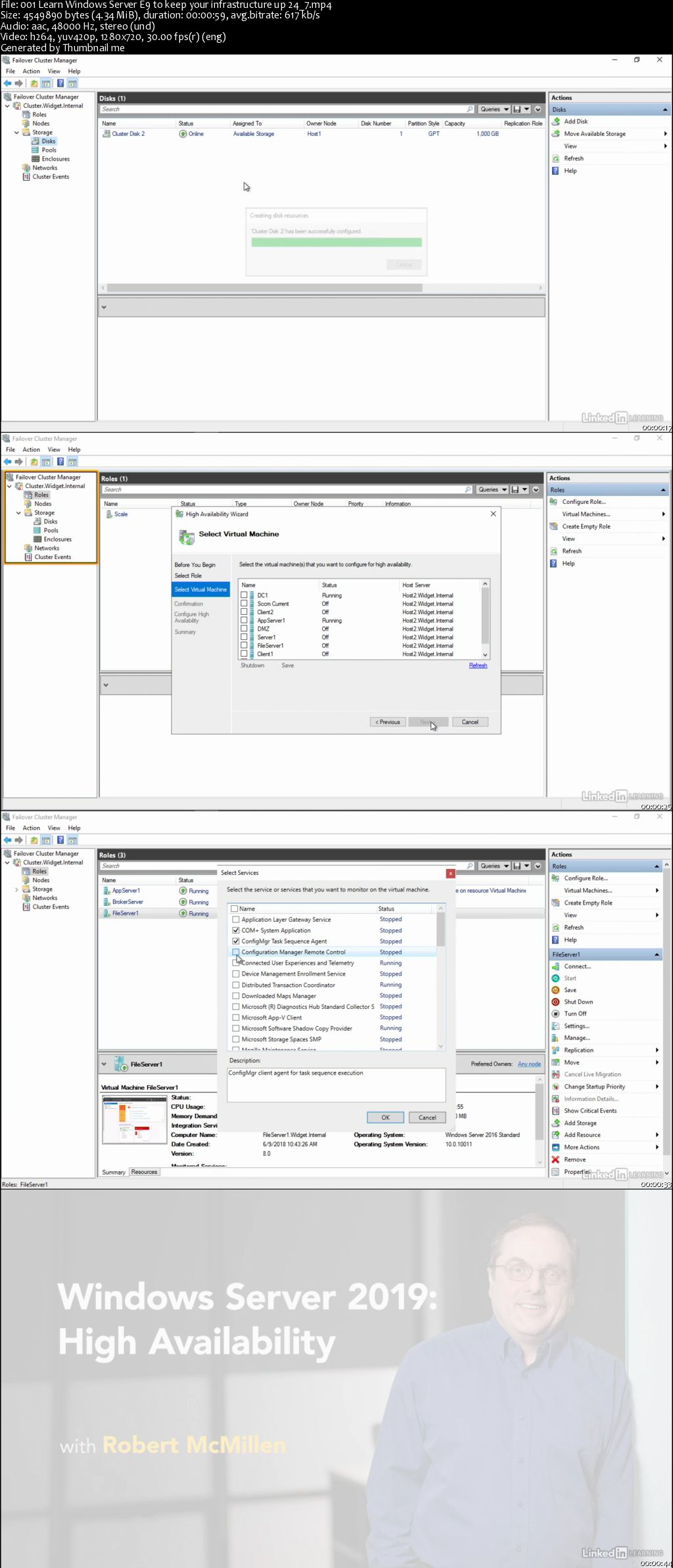Check the AppServer1 checkbox in wizard
Viewport: 673px width, 1568px height.
tap(244, 620)
